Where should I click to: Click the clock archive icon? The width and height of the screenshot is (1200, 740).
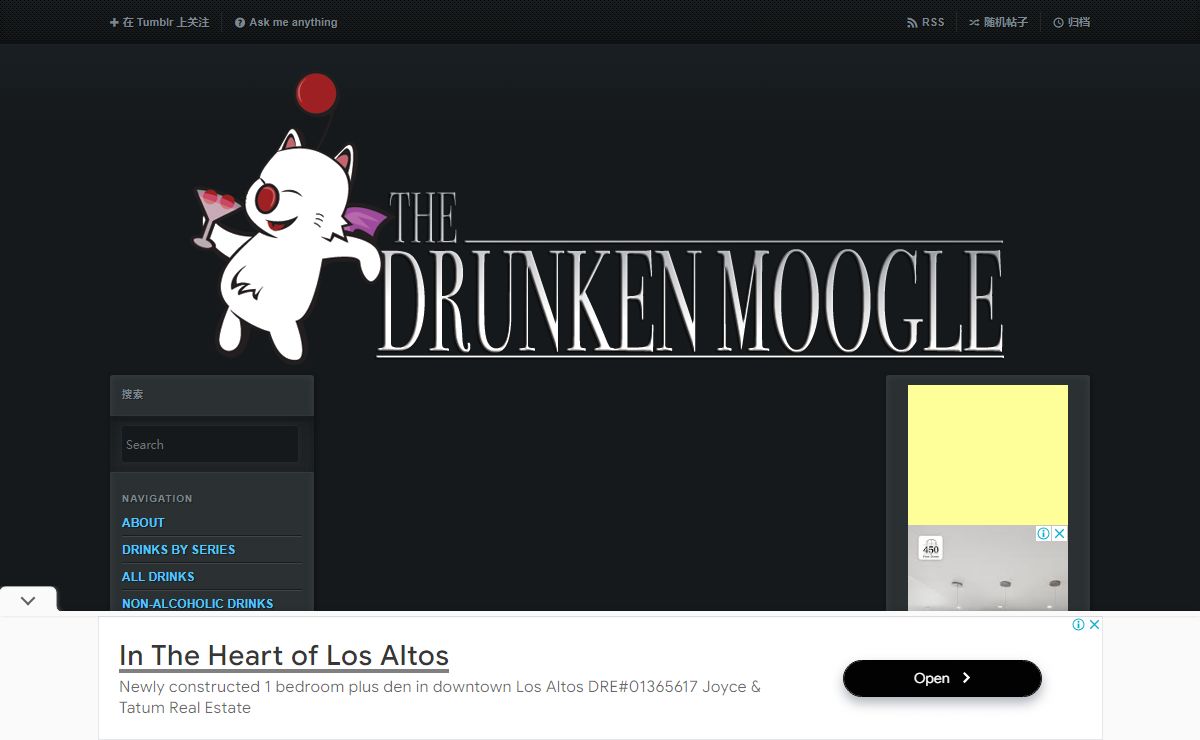coord(1058,22)
